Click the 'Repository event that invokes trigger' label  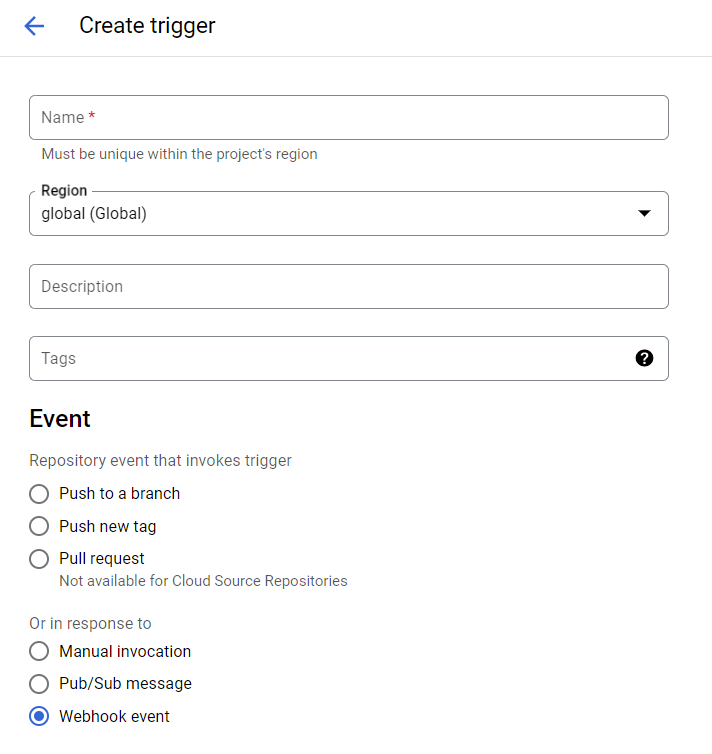click(x=160, y=461)
